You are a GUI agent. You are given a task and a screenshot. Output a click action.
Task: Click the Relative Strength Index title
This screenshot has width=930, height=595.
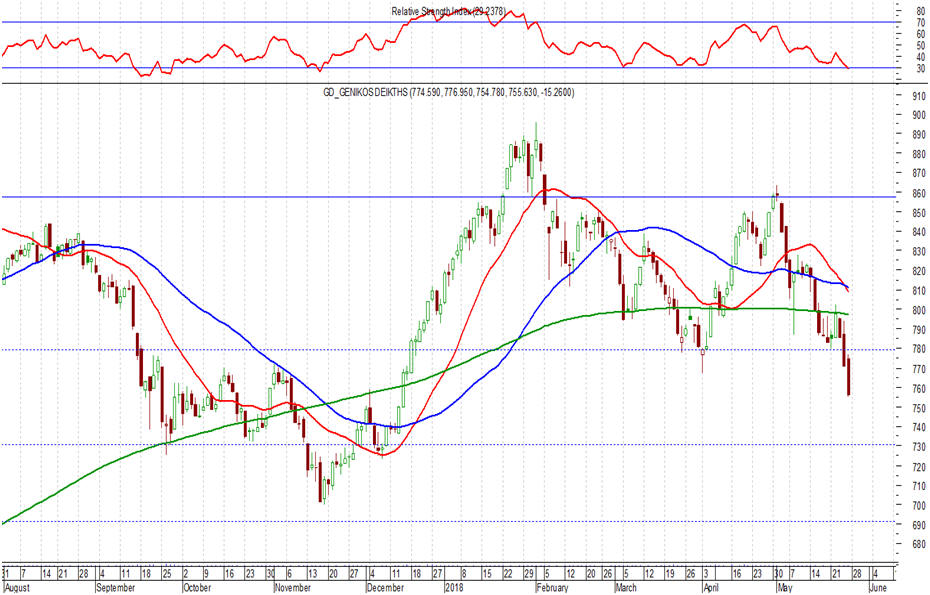448,11
